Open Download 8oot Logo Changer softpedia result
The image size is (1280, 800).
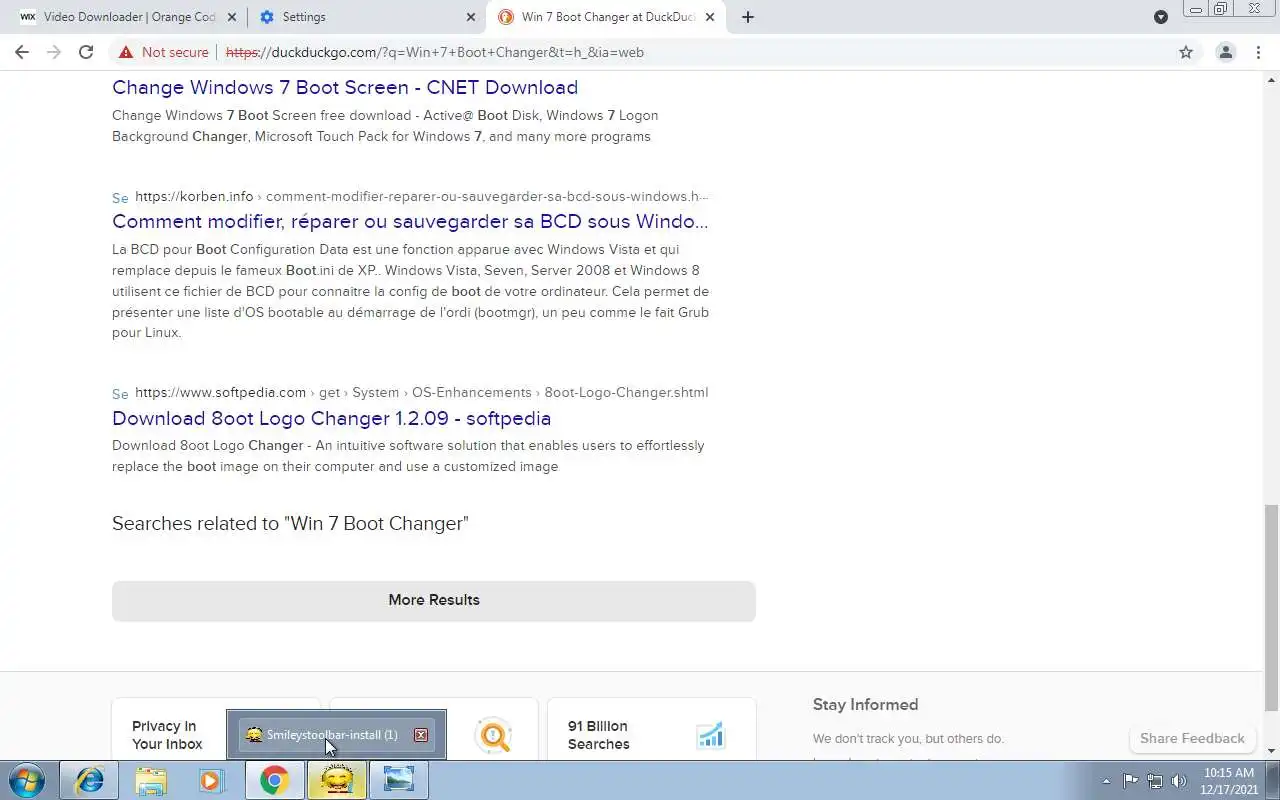tap(331, 418)
